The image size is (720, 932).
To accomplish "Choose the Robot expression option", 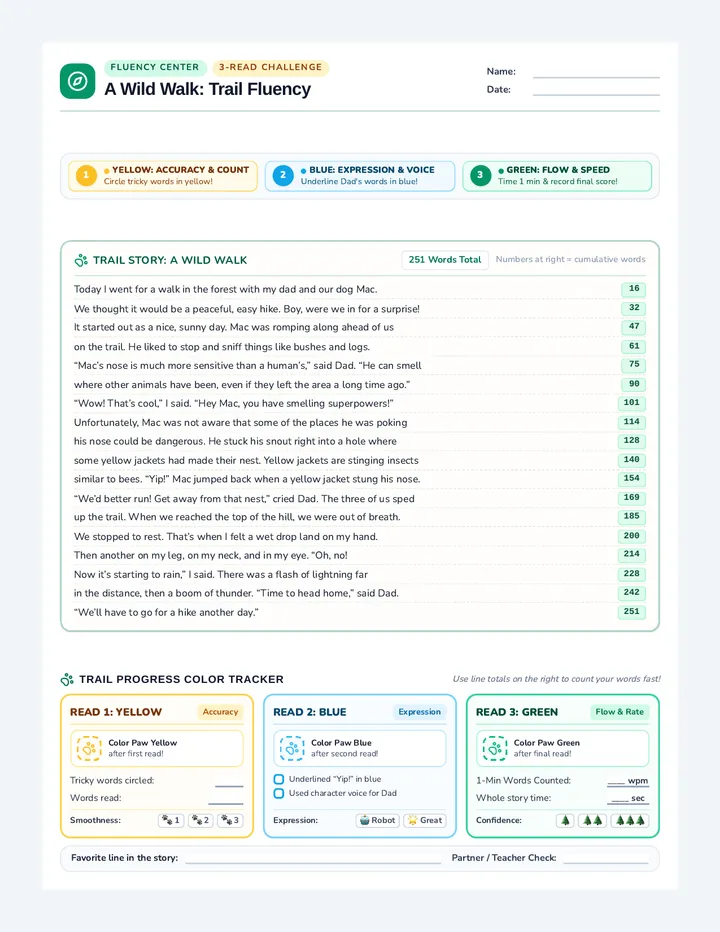I will pos(378,820).
